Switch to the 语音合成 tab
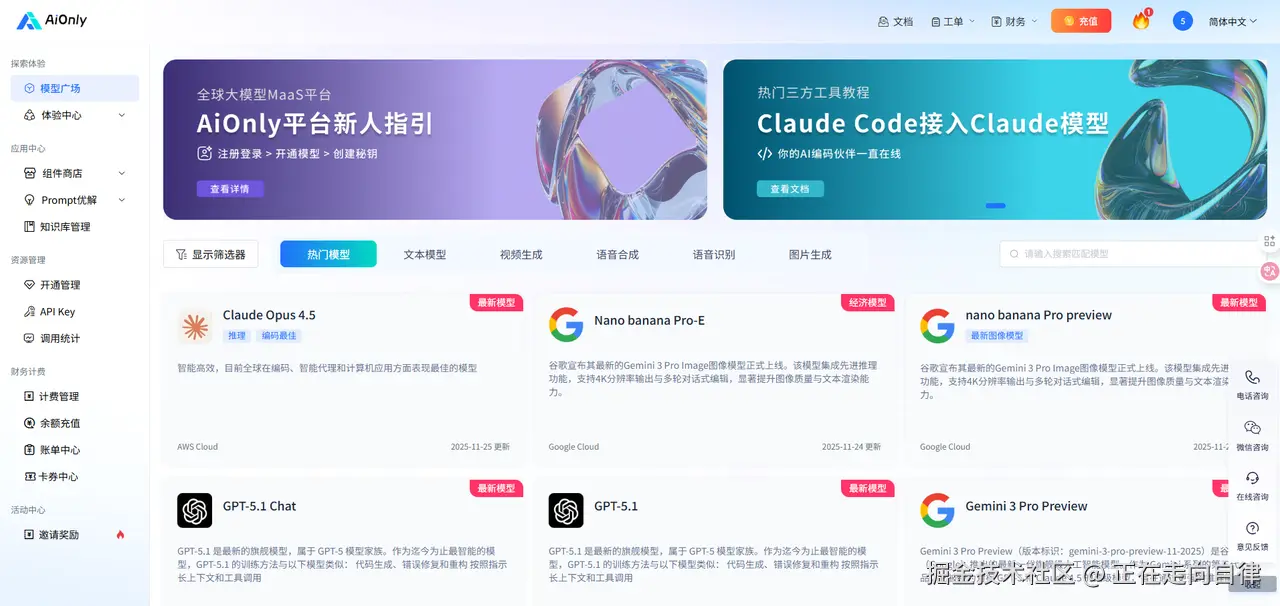The image size is (1280, 606). [x=617, y=254]
